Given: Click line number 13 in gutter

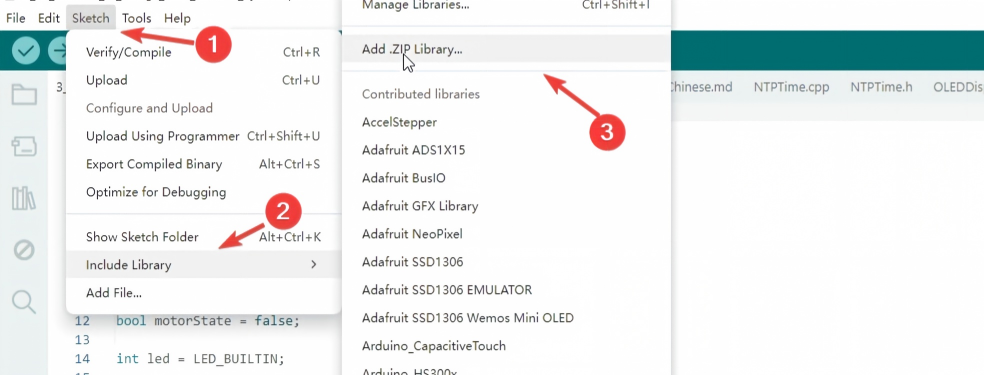Looking at the screenshot, I should pyautogui.click(x=82, y=340).
